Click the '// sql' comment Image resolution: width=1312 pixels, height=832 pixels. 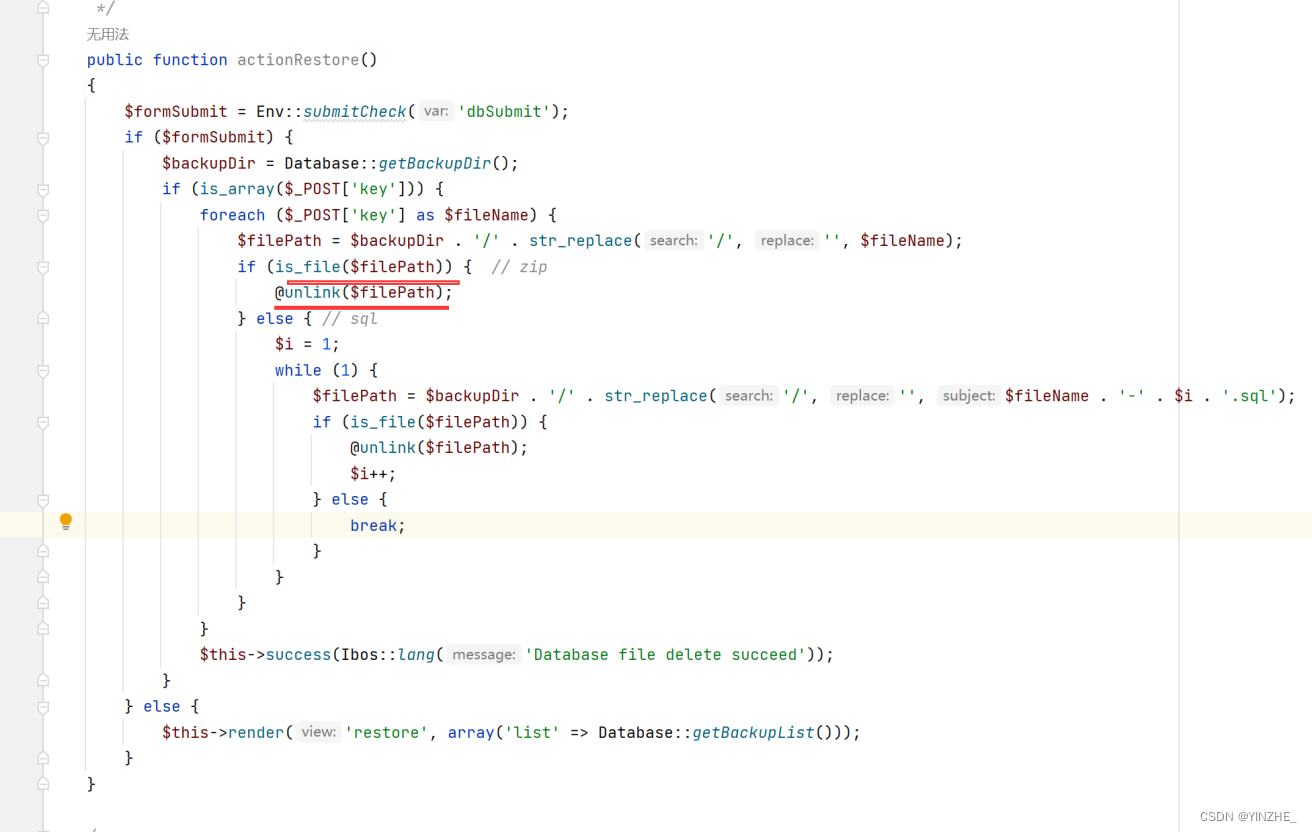350,318
